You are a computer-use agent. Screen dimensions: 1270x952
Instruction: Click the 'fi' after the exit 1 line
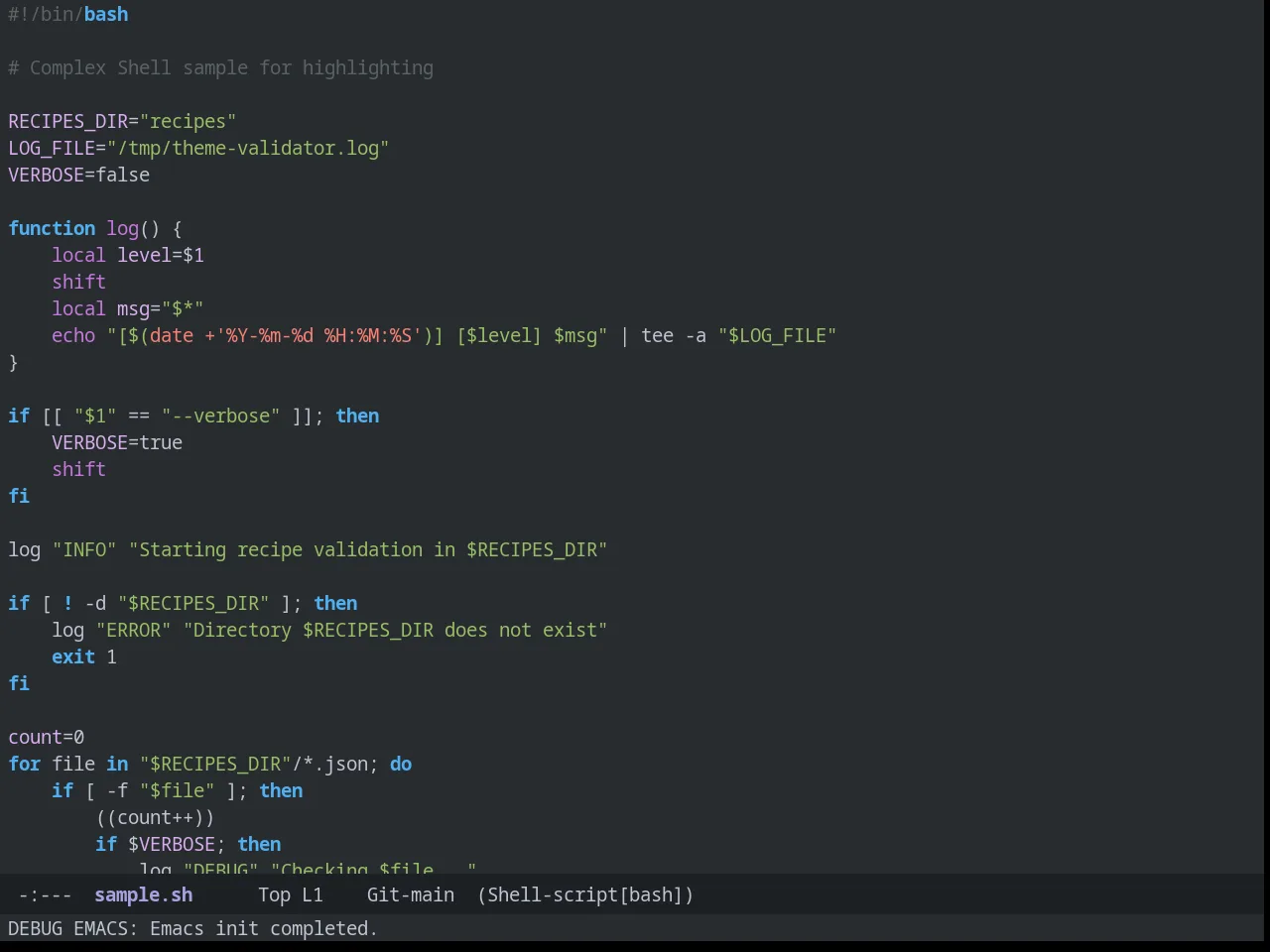point(19,683)
